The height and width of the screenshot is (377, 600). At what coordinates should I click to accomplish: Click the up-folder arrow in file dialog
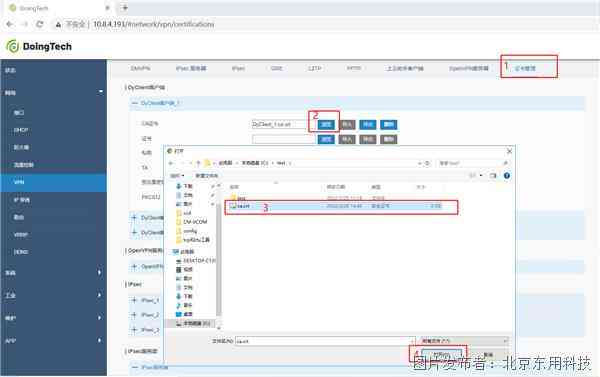(x=198, y=163)
